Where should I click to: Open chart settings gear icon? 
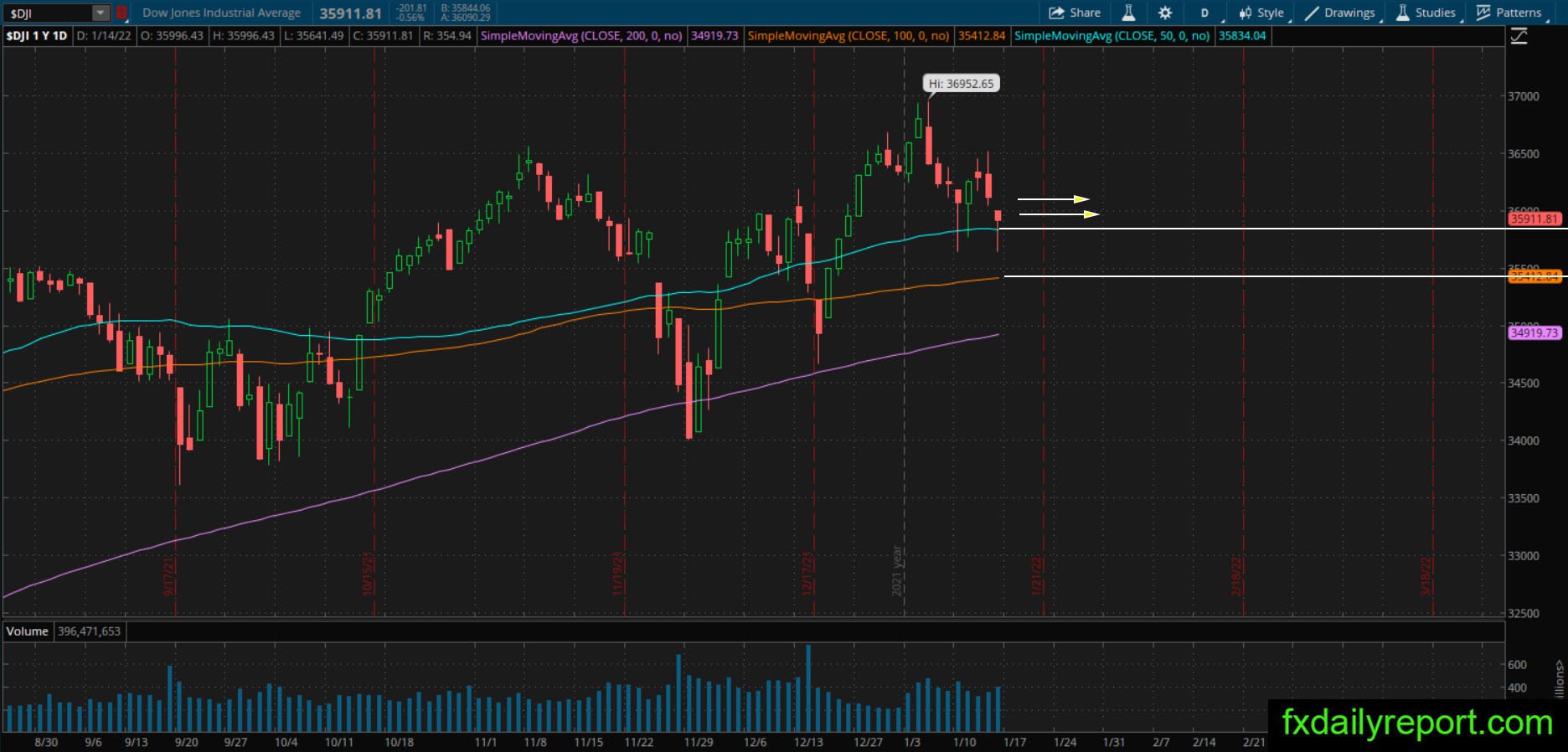pos(1165,13)
